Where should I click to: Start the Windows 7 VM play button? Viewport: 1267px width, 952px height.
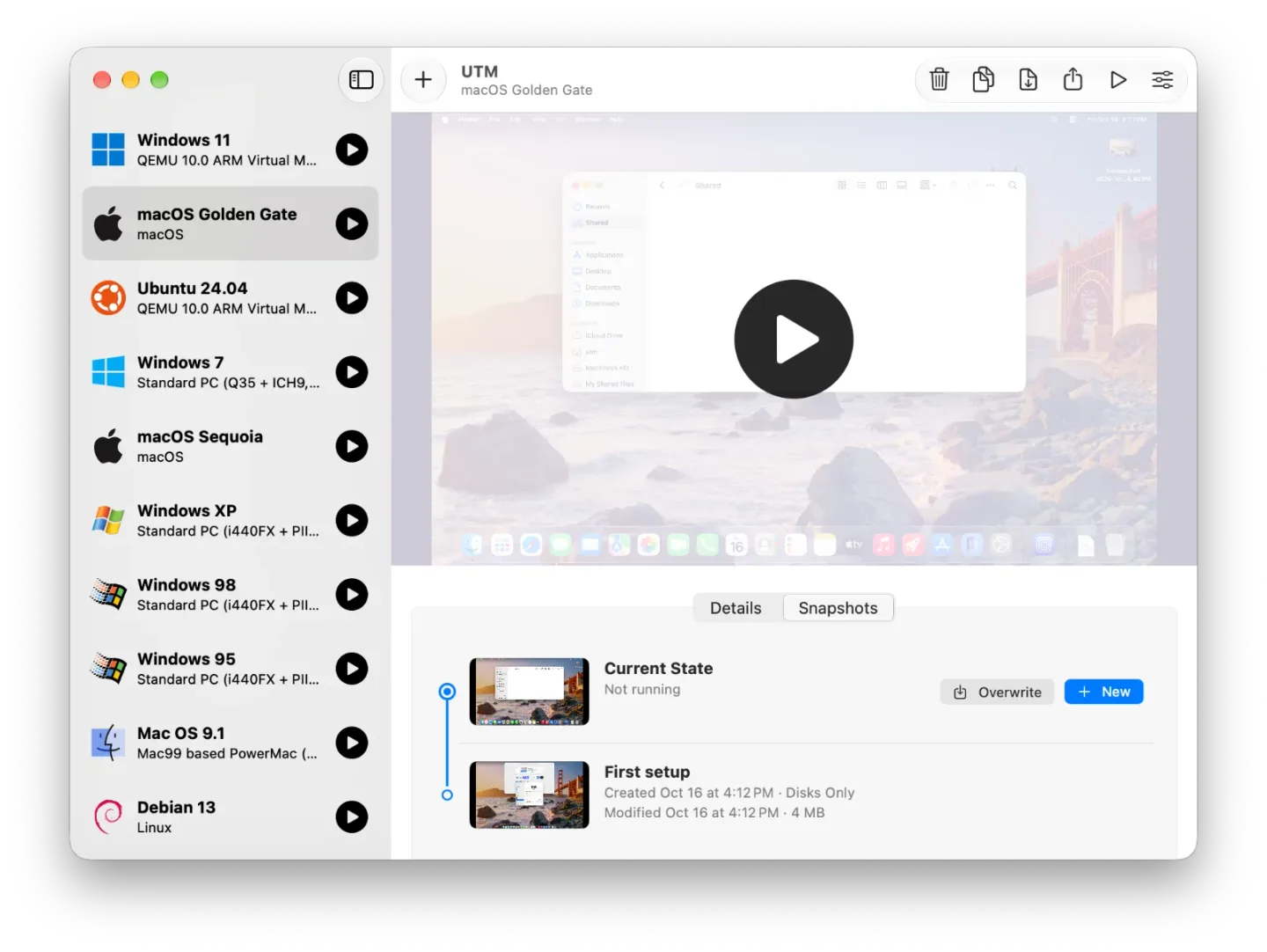[352, 372]
